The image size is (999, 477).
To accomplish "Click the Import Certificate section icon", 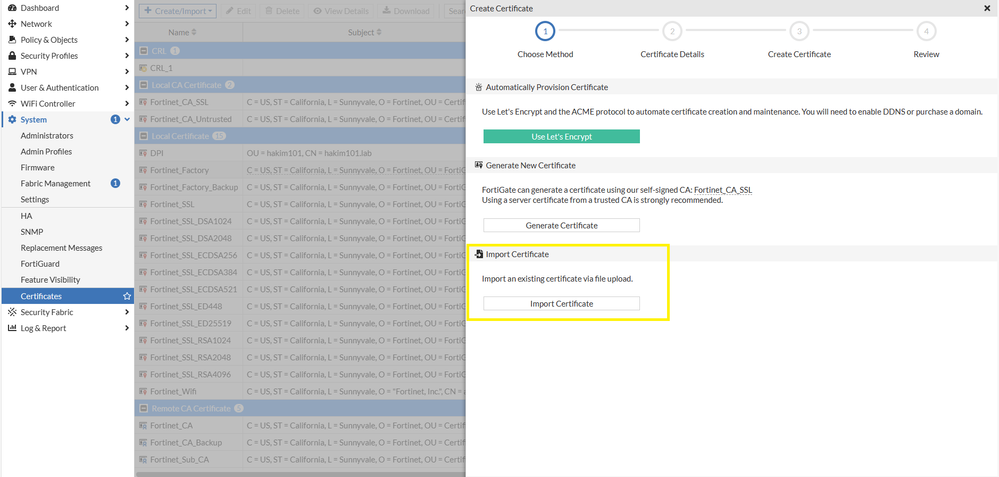I will coord(478,254).
